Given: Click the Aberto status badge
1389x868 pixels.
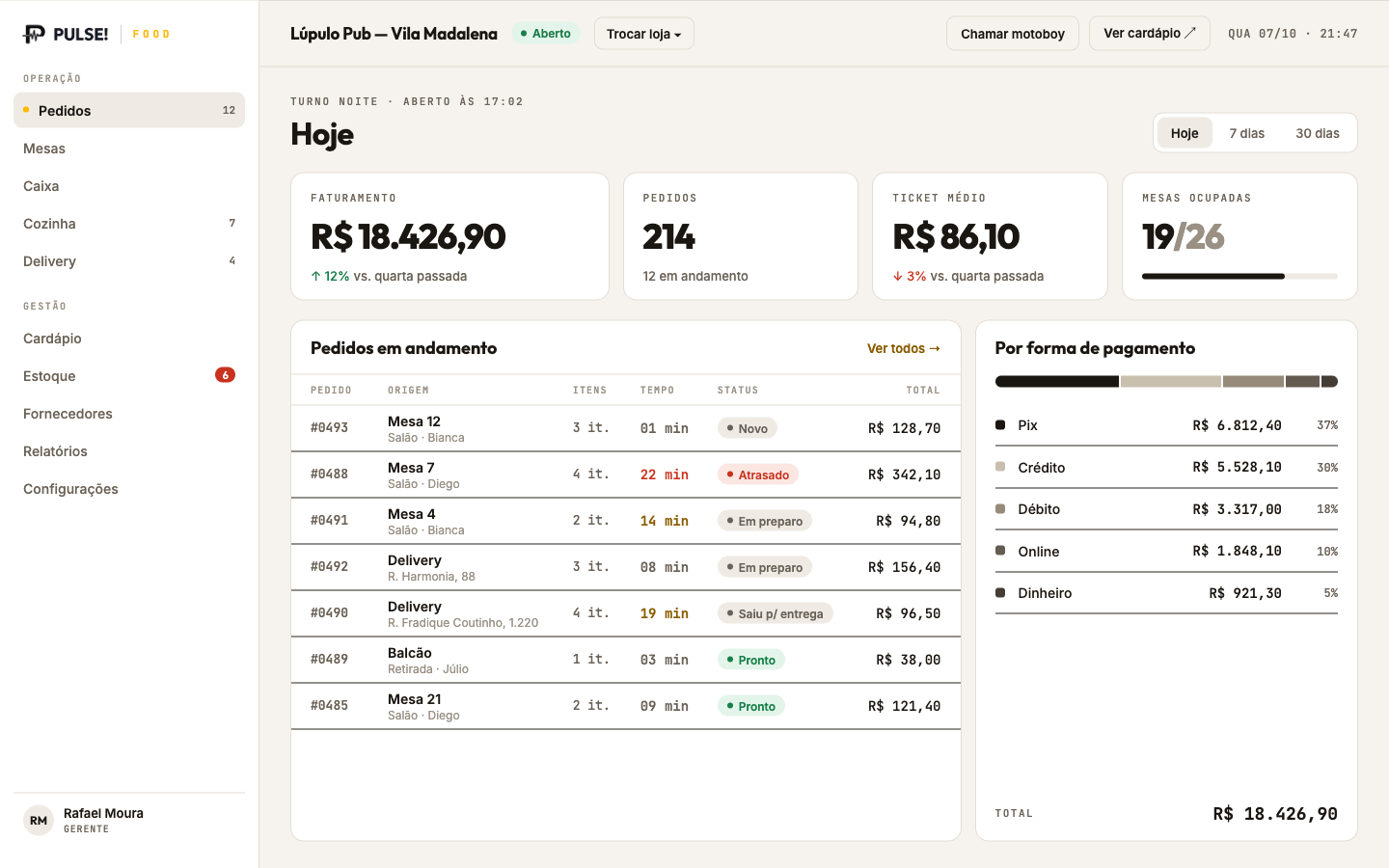Looking at the screenshot, I should click(x=545, y=34).
